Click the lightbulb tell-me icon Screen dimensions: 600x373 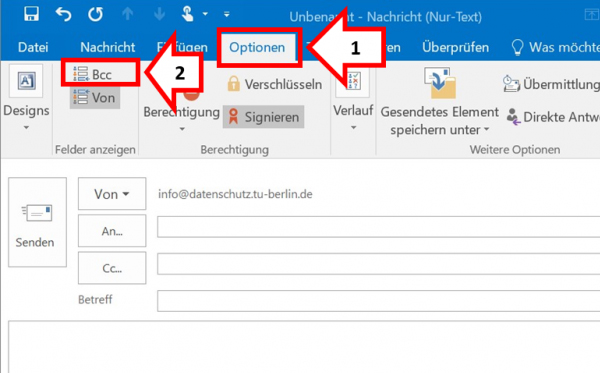(517, 47)
